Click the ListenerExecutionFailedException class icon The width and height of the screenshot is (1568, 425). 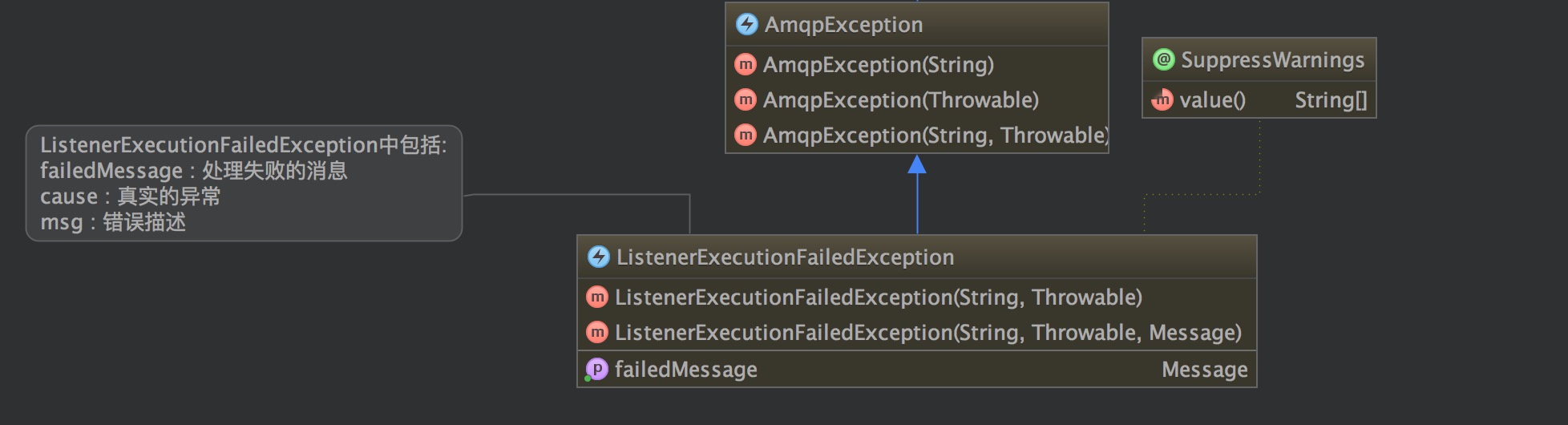click(599, 257)
